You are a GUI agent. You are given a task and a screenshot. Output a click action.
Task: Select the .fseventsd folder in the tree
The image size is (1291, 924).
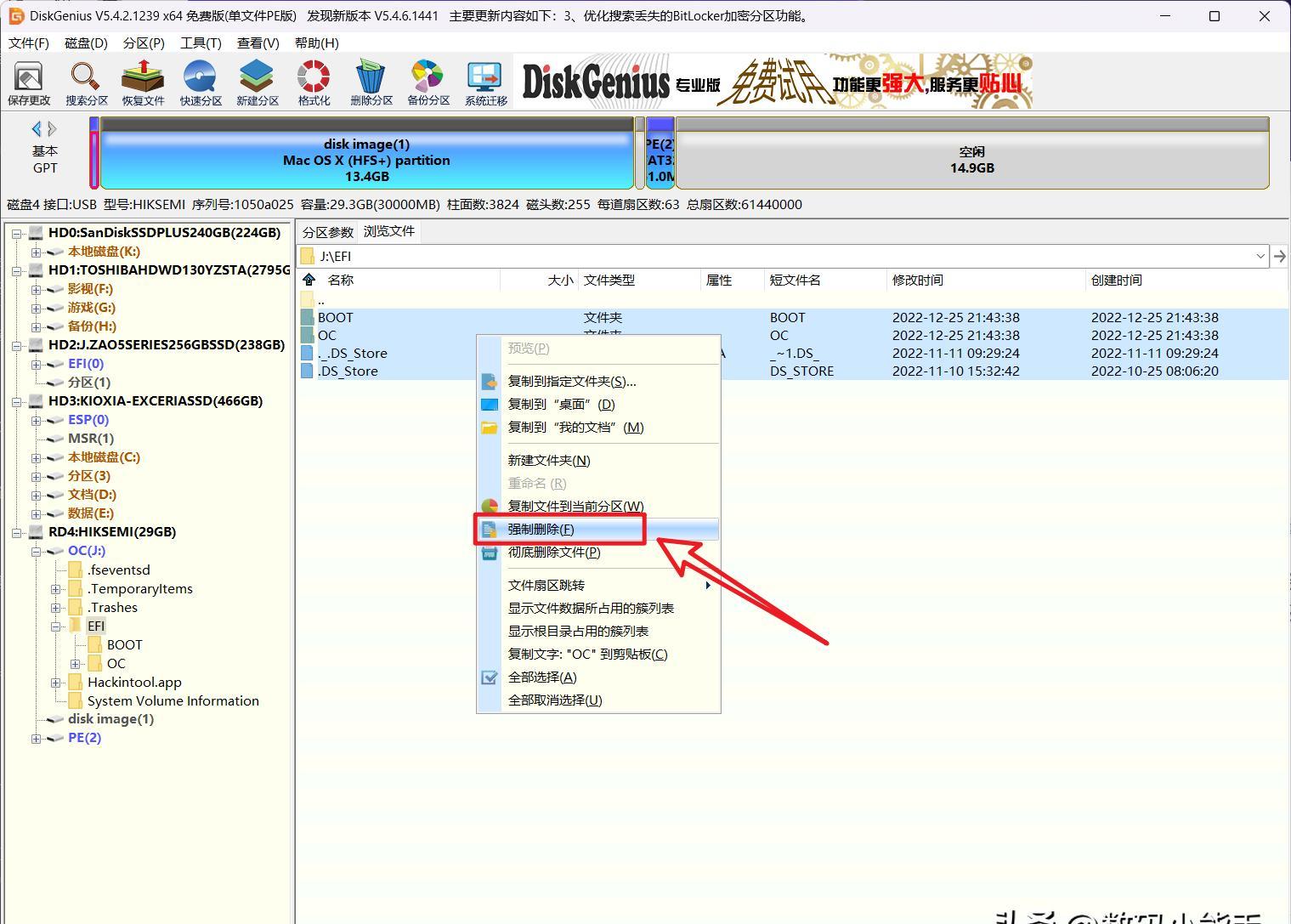118,570
